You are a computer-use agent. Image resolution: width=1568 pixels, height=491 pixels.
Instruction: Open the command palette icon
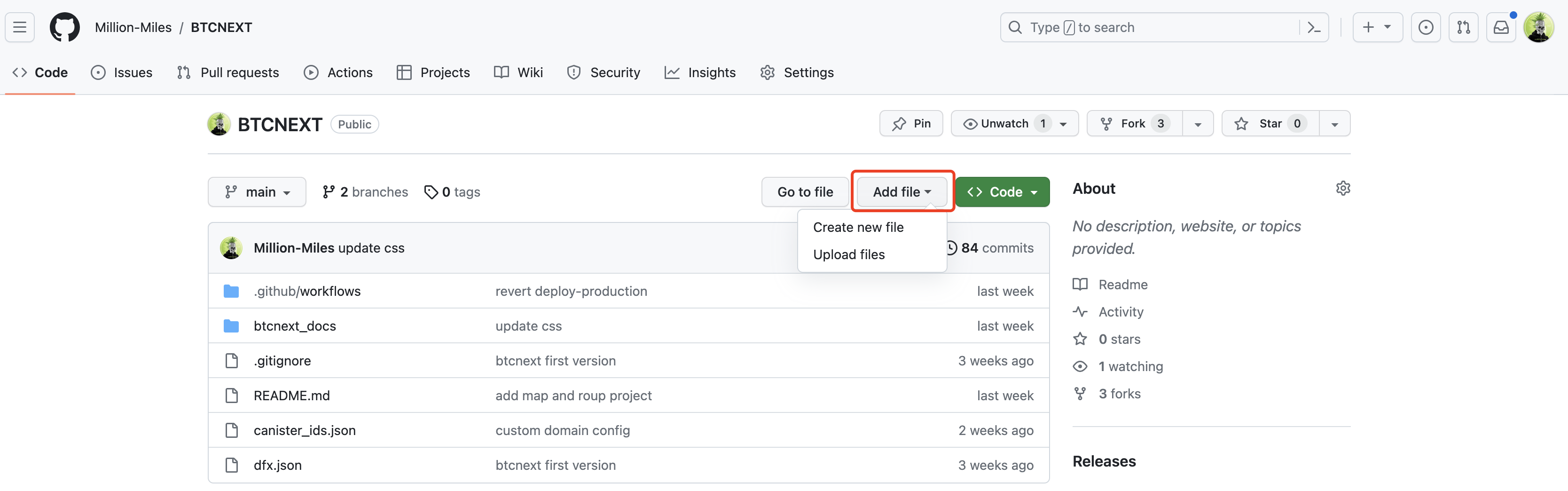[x=1314, y=27]
